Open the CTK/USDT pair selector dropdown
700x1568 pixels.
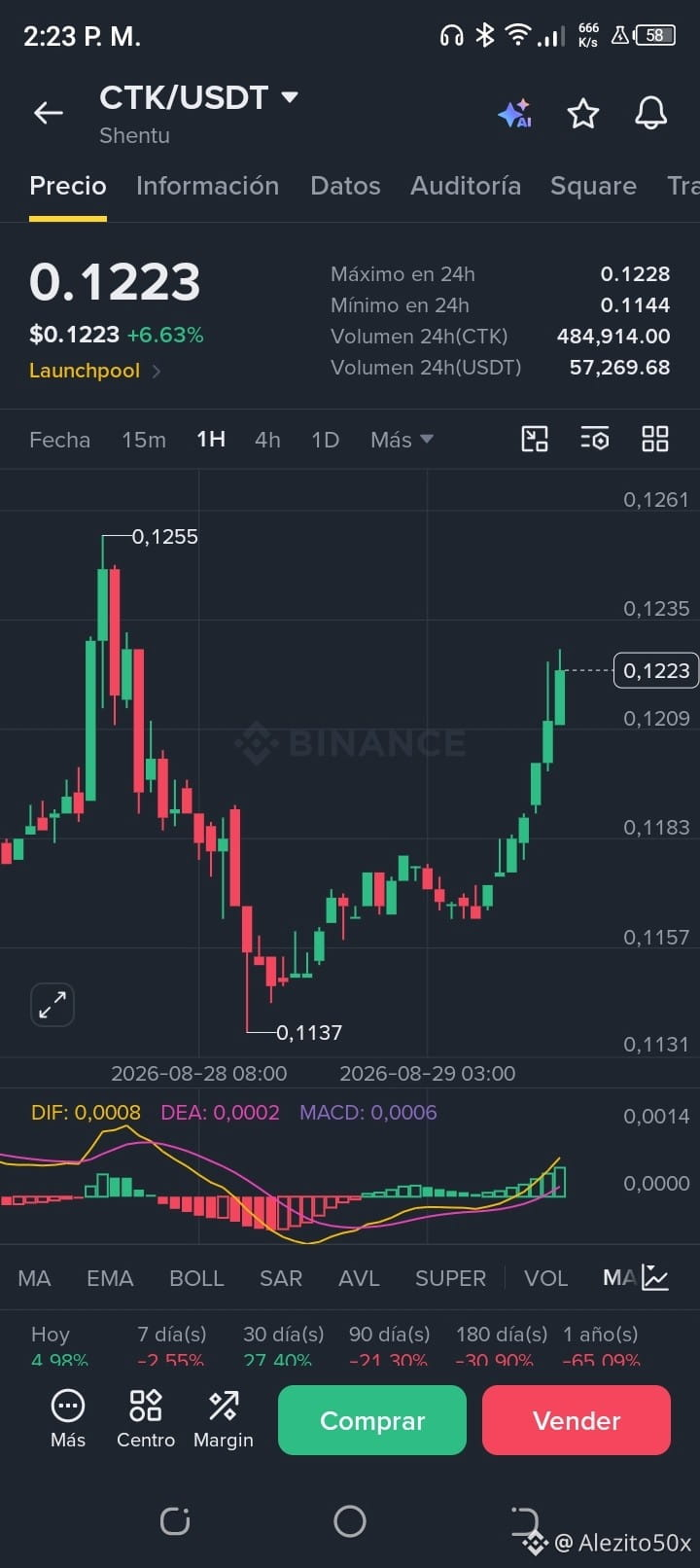[x=198, y=97]
